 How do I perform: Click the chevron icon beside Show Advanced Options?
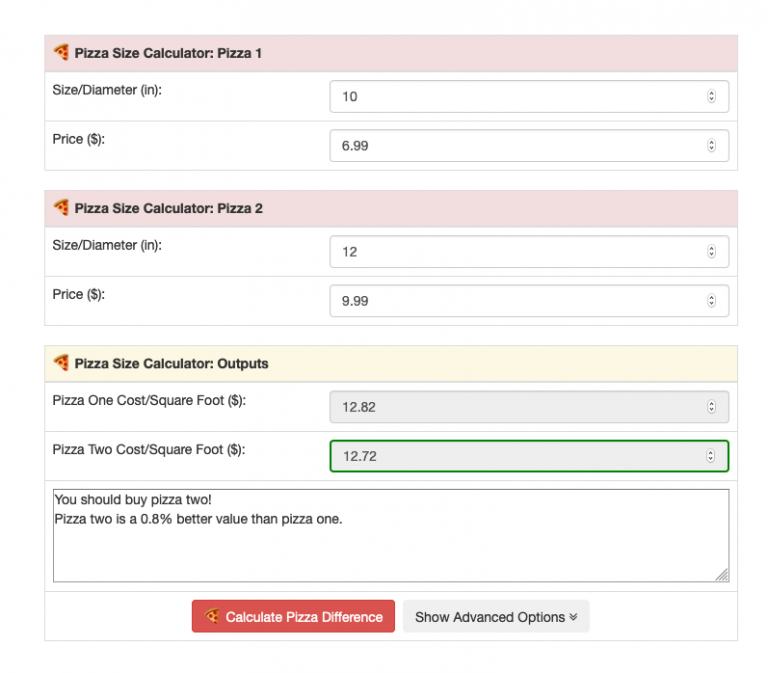(x=573, y=617)
